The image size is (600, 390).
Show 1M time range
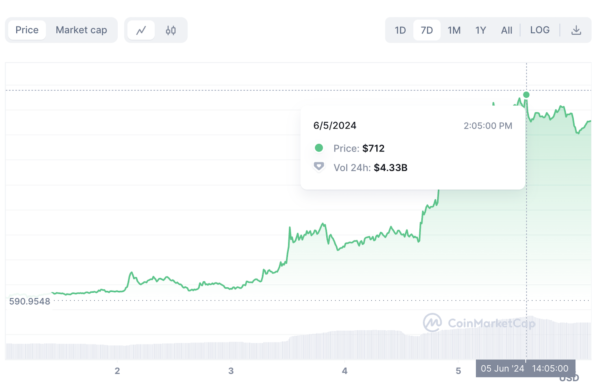(x=454, y=30)
